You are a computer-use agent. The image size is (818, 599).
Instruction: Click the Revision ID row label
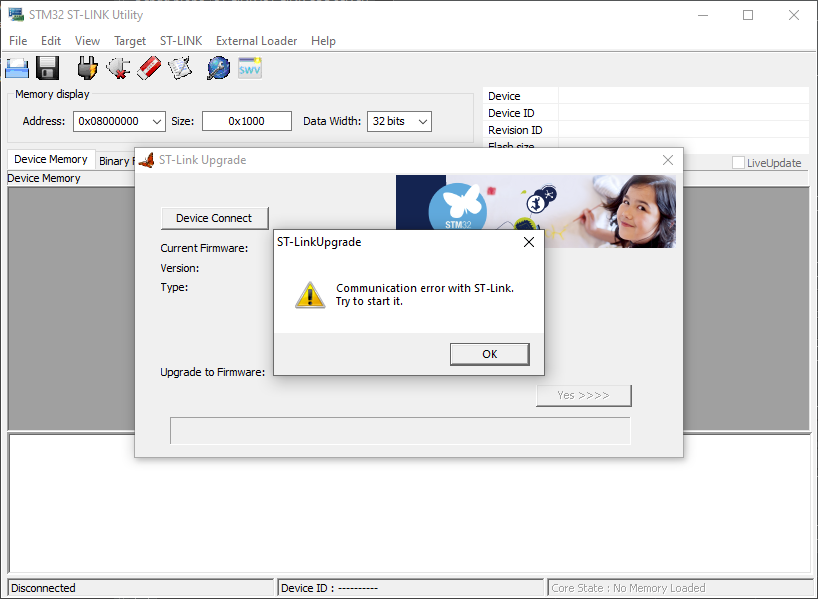point(515,130)
